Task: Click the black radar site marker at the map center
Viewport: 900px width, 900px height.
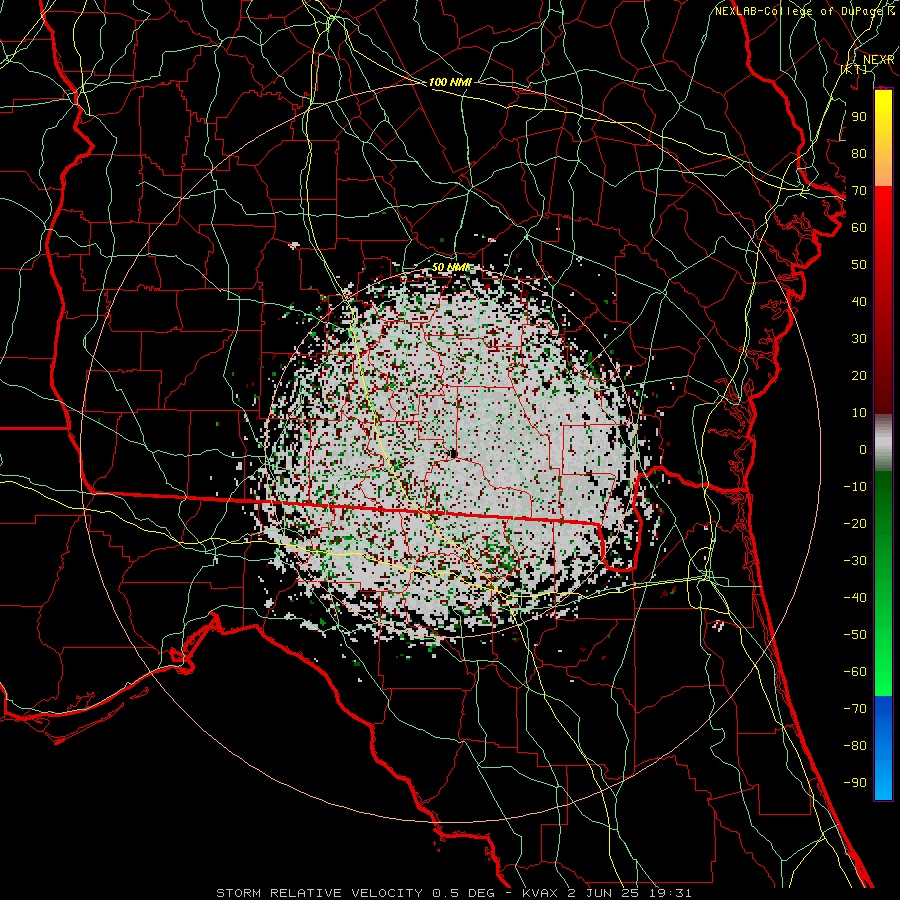Action: click(x=453, y=453)
